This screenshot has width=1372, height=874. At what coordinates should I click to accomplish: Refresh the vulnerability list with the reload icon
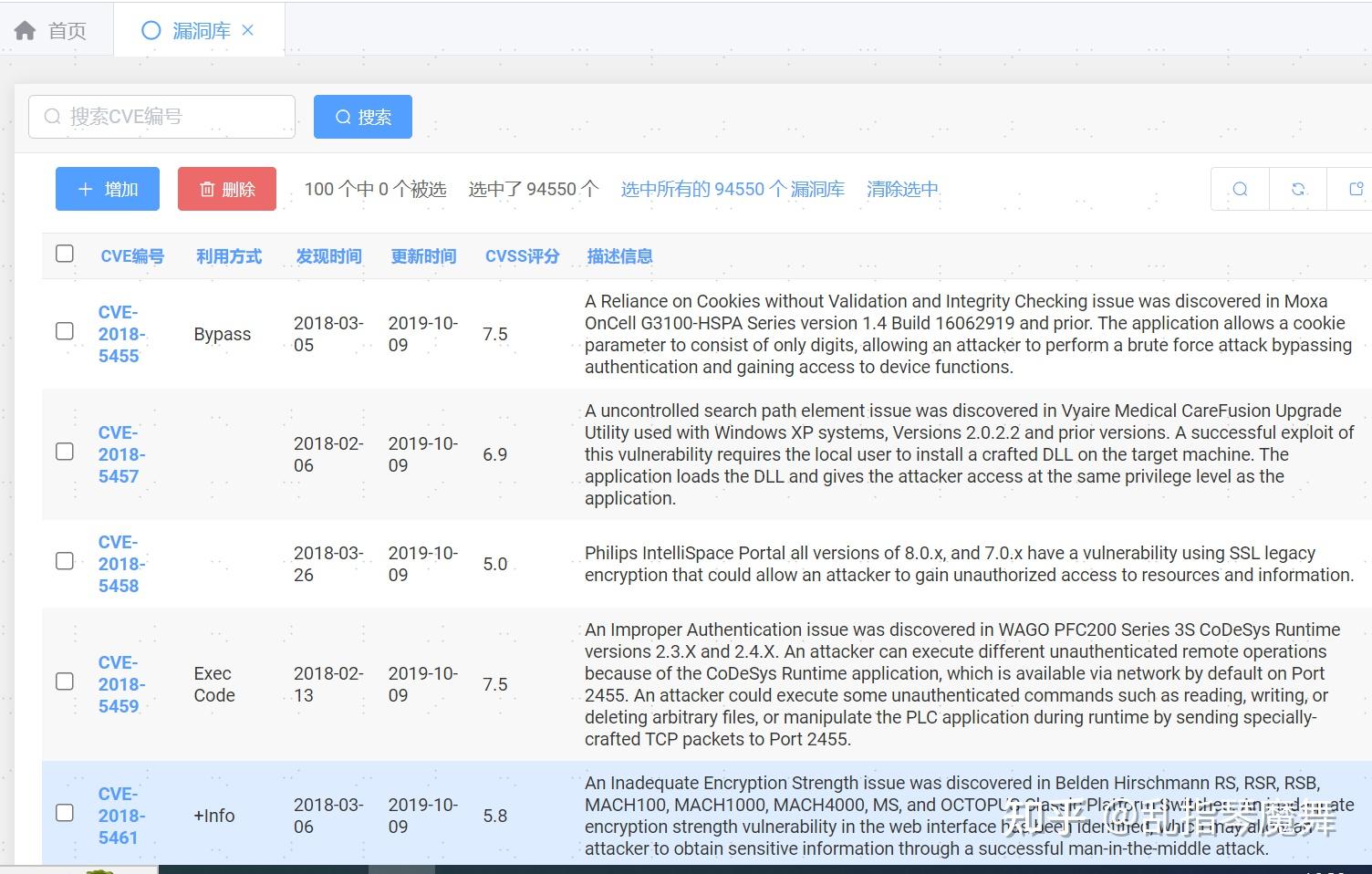click(x=1297, y=189)
